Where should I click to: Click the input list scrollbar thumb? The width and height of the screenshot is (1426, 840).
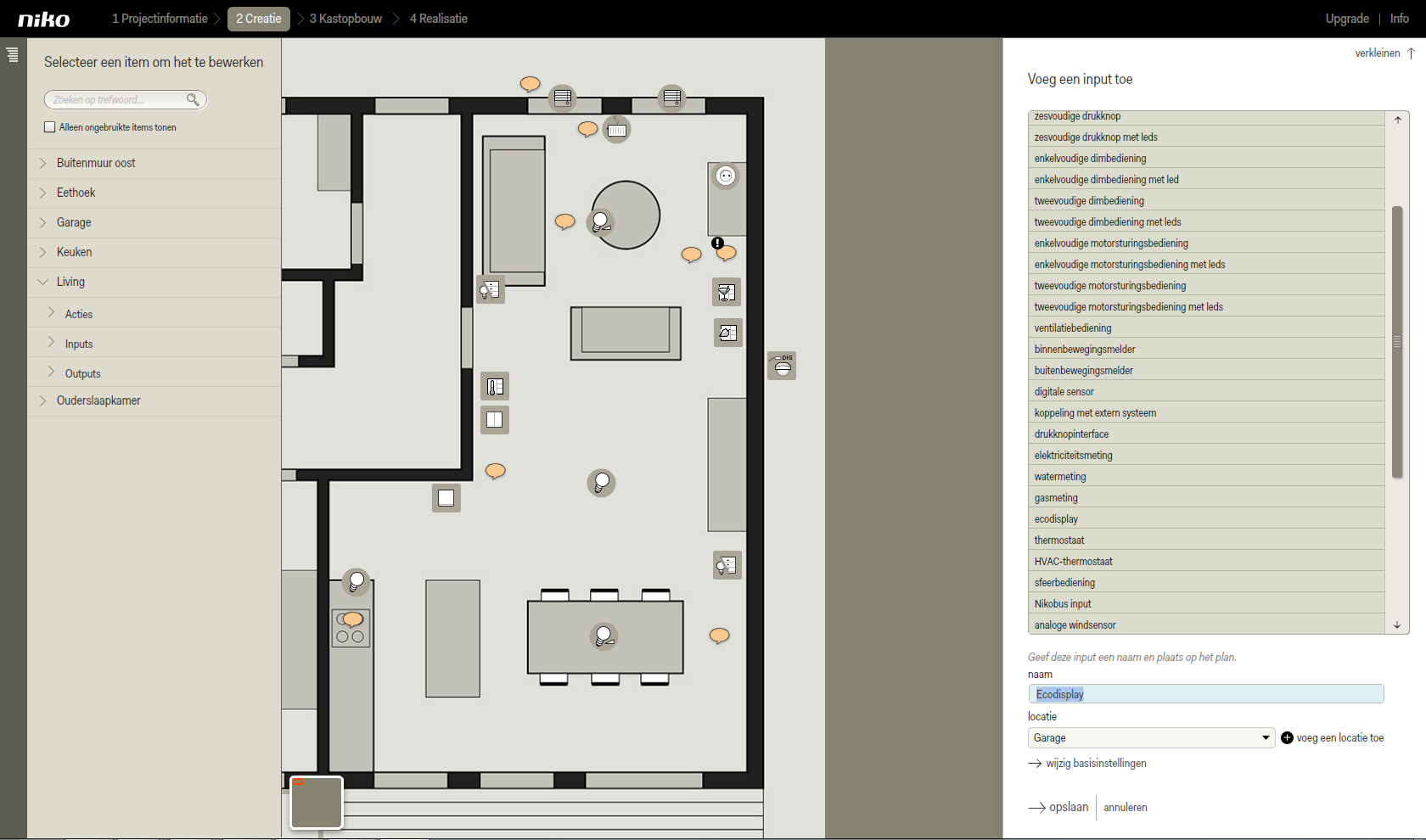pos(1397,342)
